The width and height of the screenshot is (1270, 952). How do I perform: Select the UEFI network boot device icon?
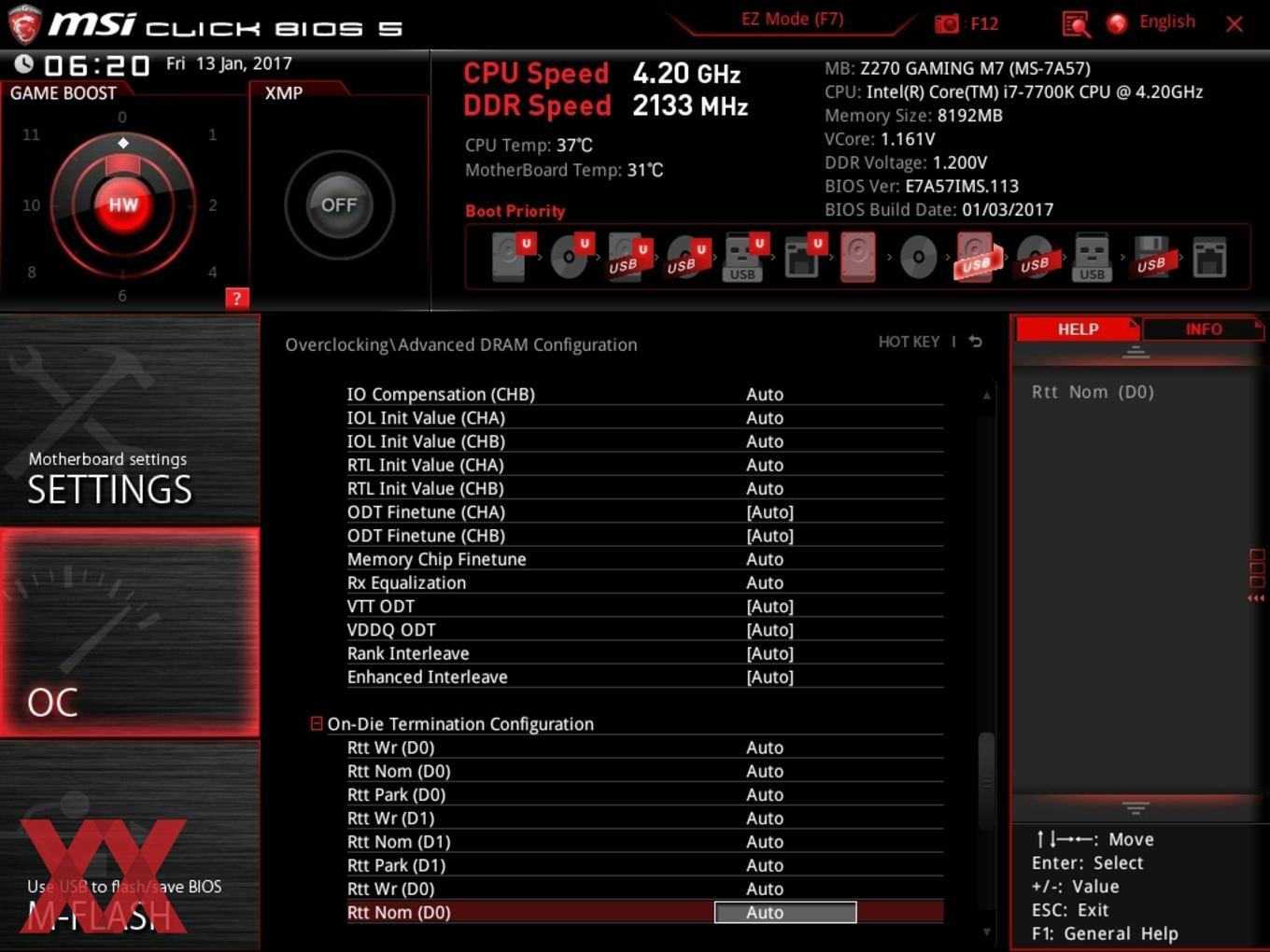tap(803, 257)
